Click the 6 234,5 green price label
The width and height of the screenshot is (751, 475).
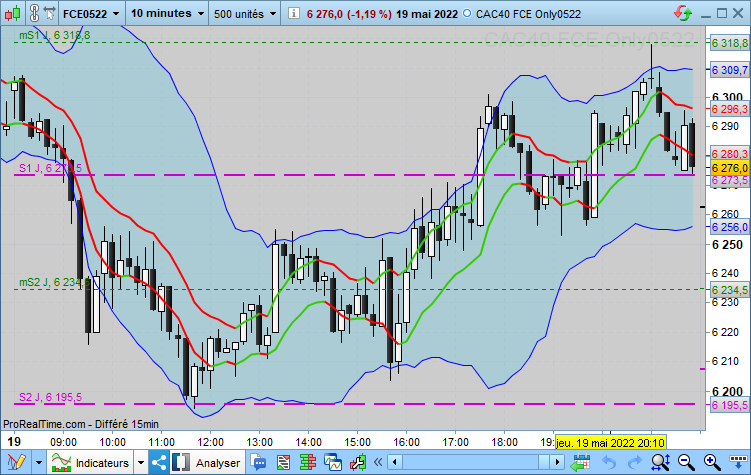tap(729, 290)
